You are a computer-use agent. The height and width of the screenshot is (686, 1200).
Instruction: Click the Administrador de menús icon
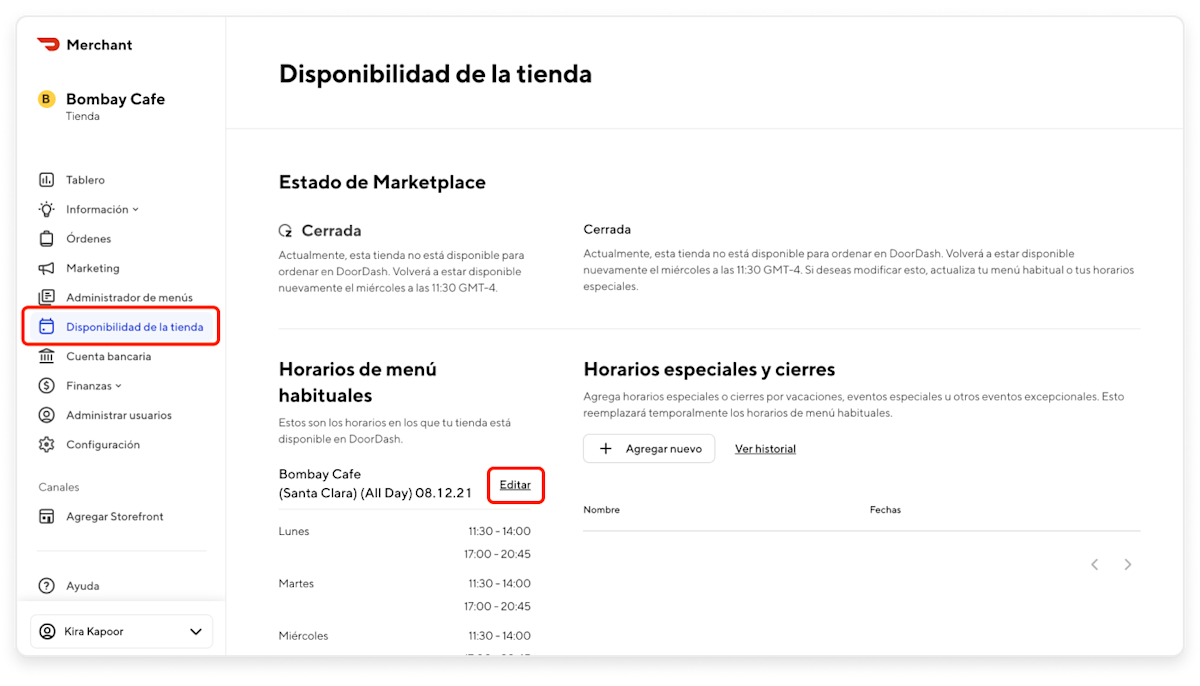tap(46, 297)
